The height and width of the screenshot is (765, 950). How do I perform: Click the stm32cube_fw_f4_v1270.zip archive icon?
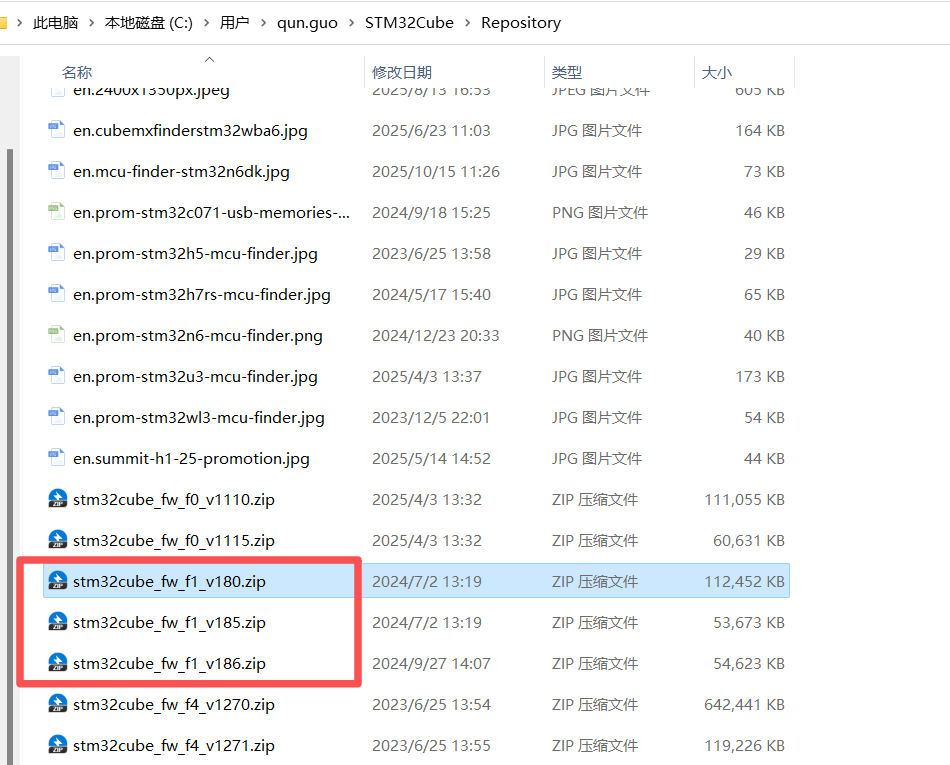[x=58, y=704]
